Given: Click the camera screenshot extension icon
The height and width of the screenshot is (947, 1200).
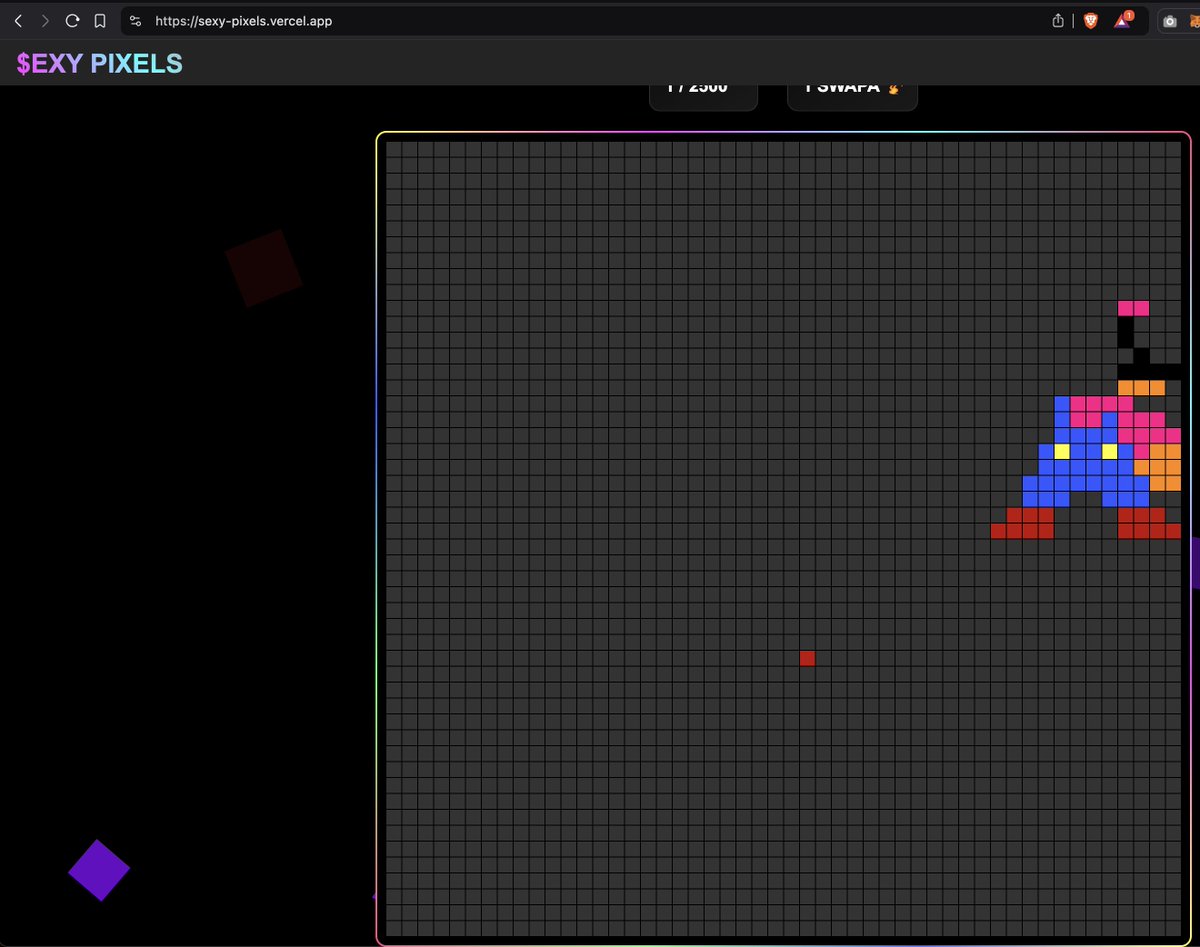Looking at the screenshot, I should (x=1169, y=21).
